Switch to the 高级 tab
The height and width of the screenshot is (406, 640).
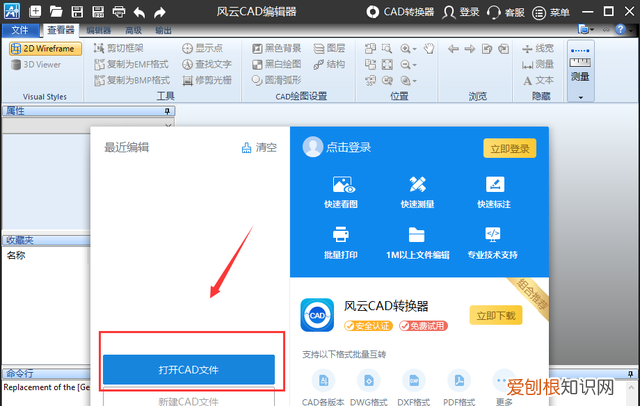pos(133,30)
